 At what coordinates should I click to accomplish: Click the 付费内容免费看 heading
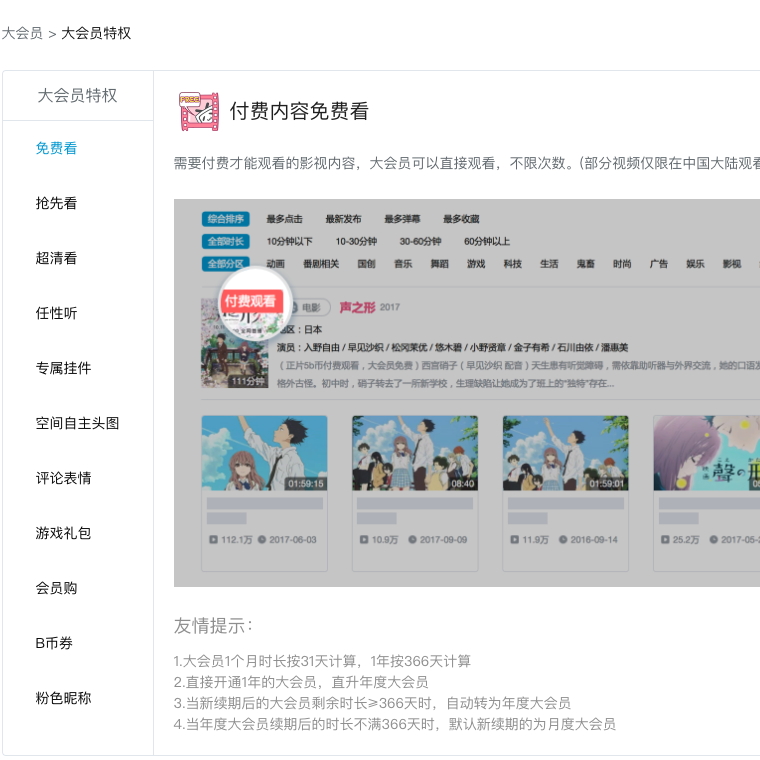[x=299, y=111]
